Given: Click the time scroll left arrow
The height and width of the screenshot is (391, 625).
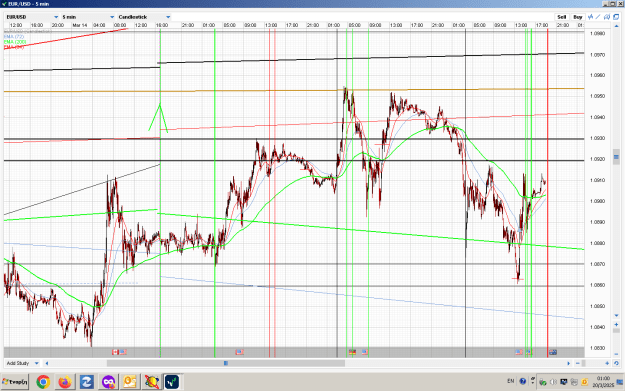Looking at the screenshot, I should [x=47, y=363].
